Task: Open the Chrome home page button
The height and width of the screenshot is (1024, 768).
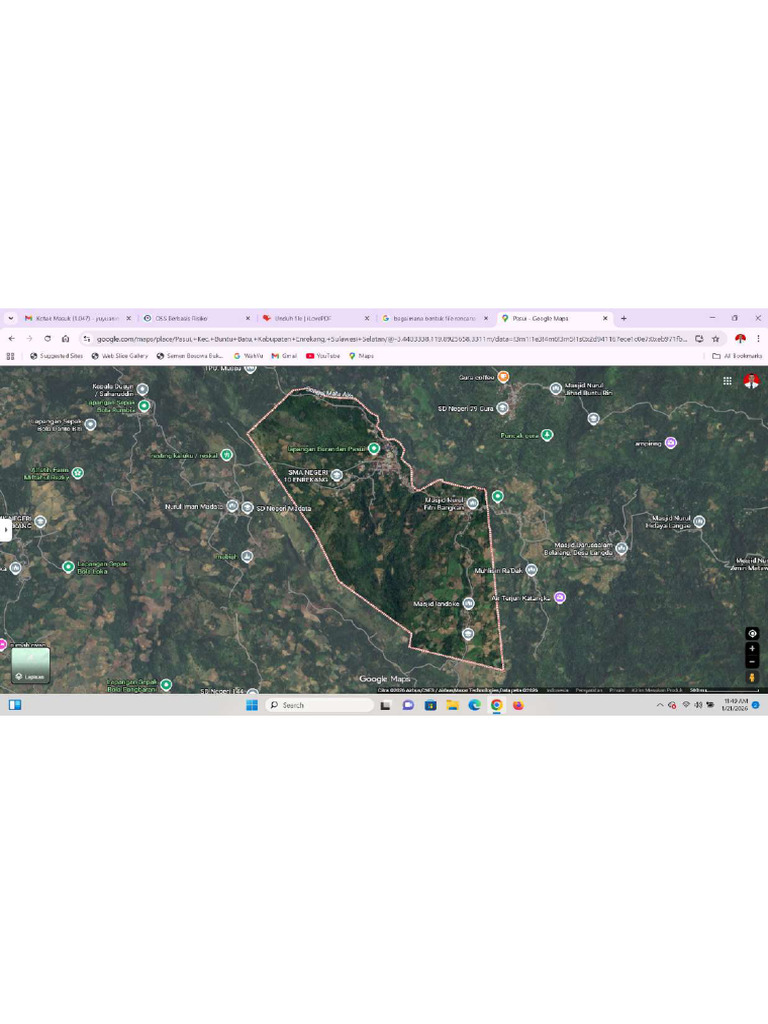Action: pyautogui.click(x=65, y=339)
